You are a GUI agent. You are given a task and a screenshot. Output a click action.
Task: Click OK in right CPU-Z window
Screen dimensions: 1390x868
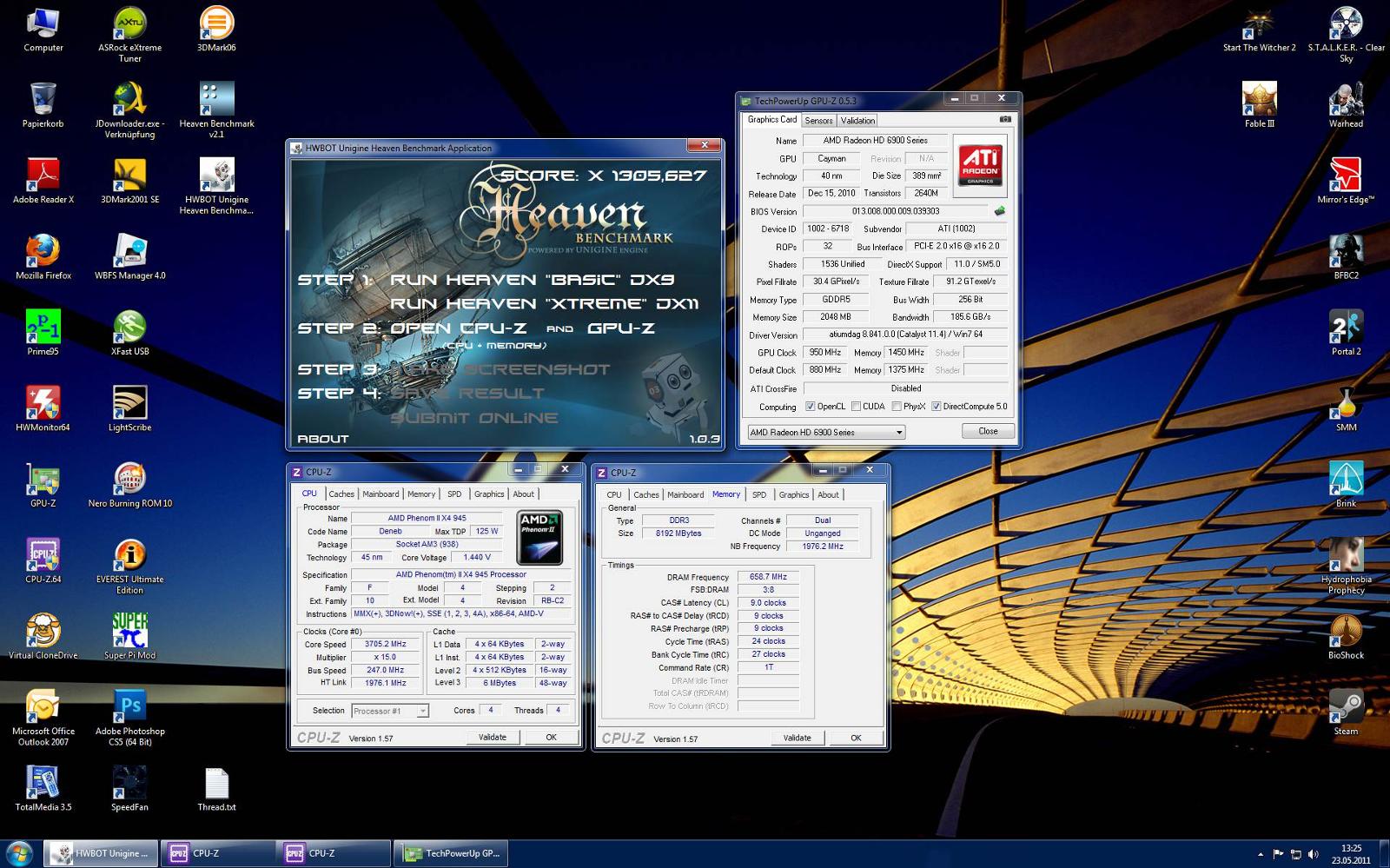pos(856,738)
